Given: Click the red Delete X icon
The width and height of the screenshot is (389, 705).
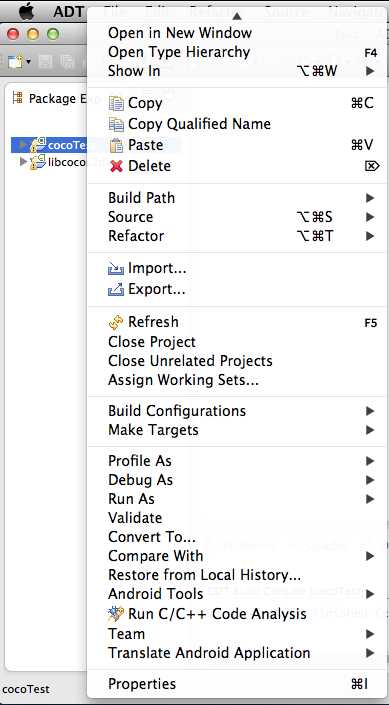Looking at the screenshot, I should (116, 166).
